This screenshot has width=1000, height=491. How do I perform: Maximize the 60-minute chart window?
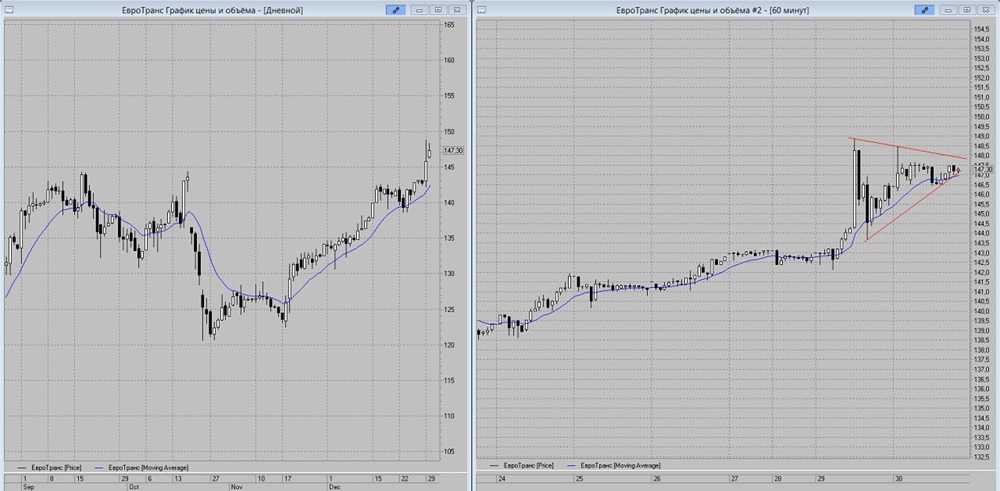coord(967,10)
